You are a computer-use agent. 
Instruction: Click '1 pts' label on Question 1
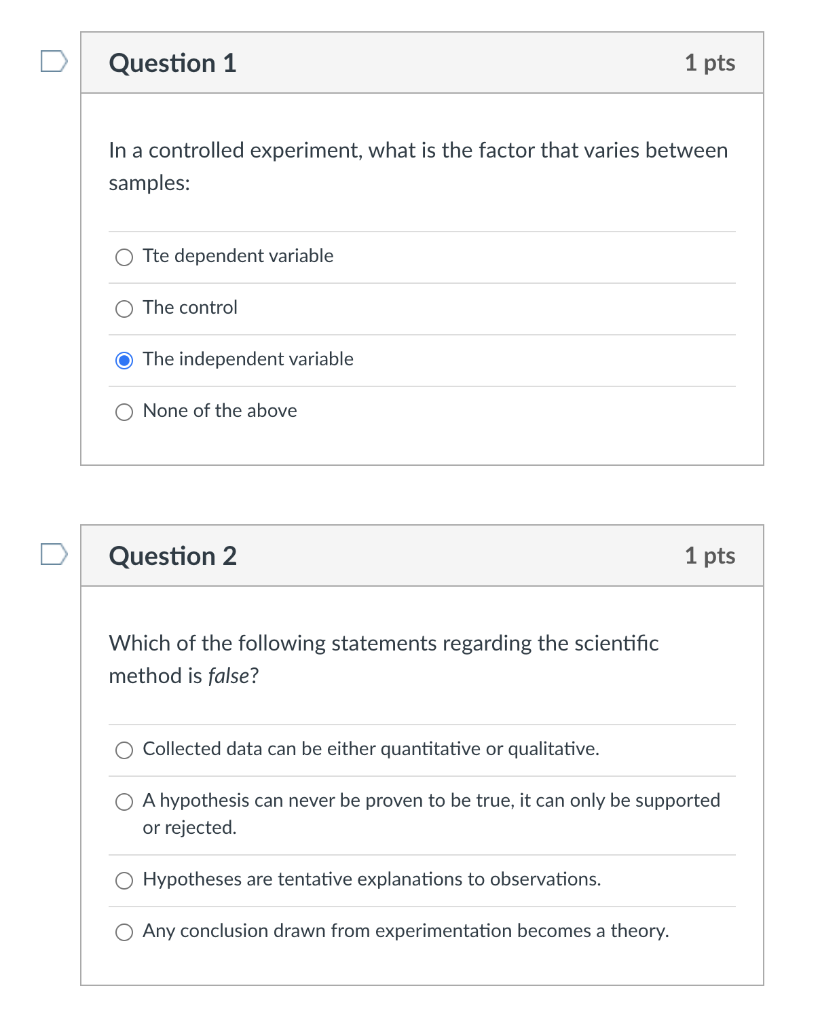pyautogui.click(x=710, y=62)
